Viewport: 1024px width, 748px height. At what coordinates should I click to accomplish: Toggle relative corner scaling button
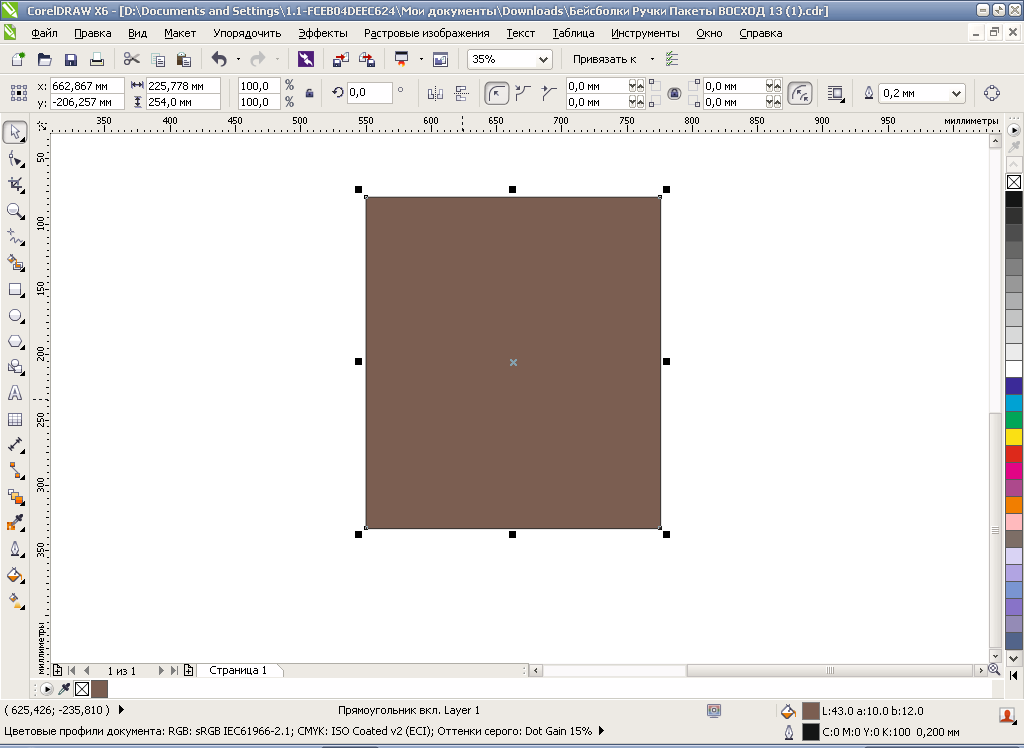[x=800, y=93]
